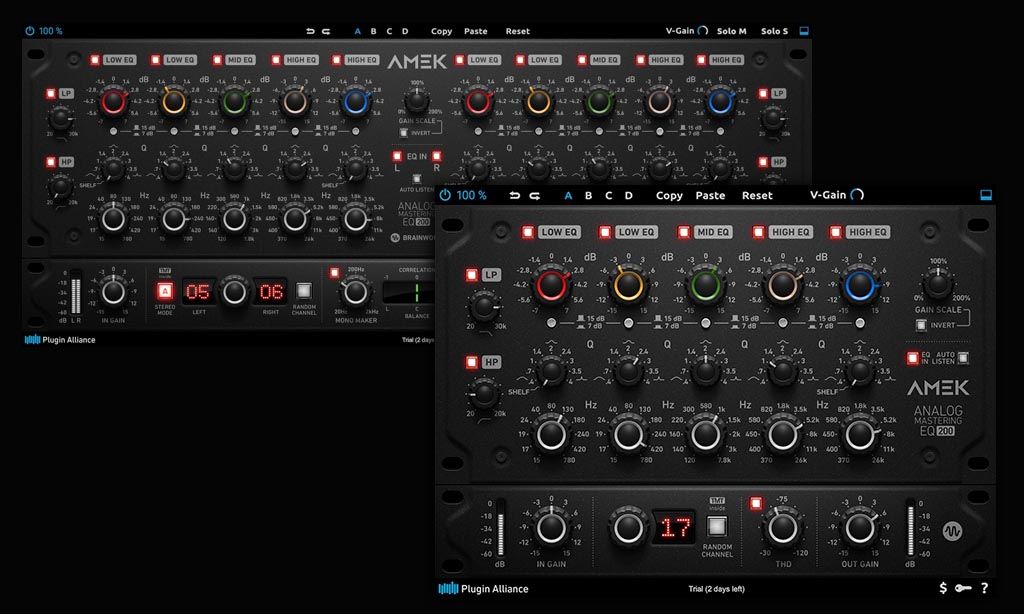Screen dimensions: 1024x614
Task: Click the OUT GAIN knob in front window
Action: point(859,528)
